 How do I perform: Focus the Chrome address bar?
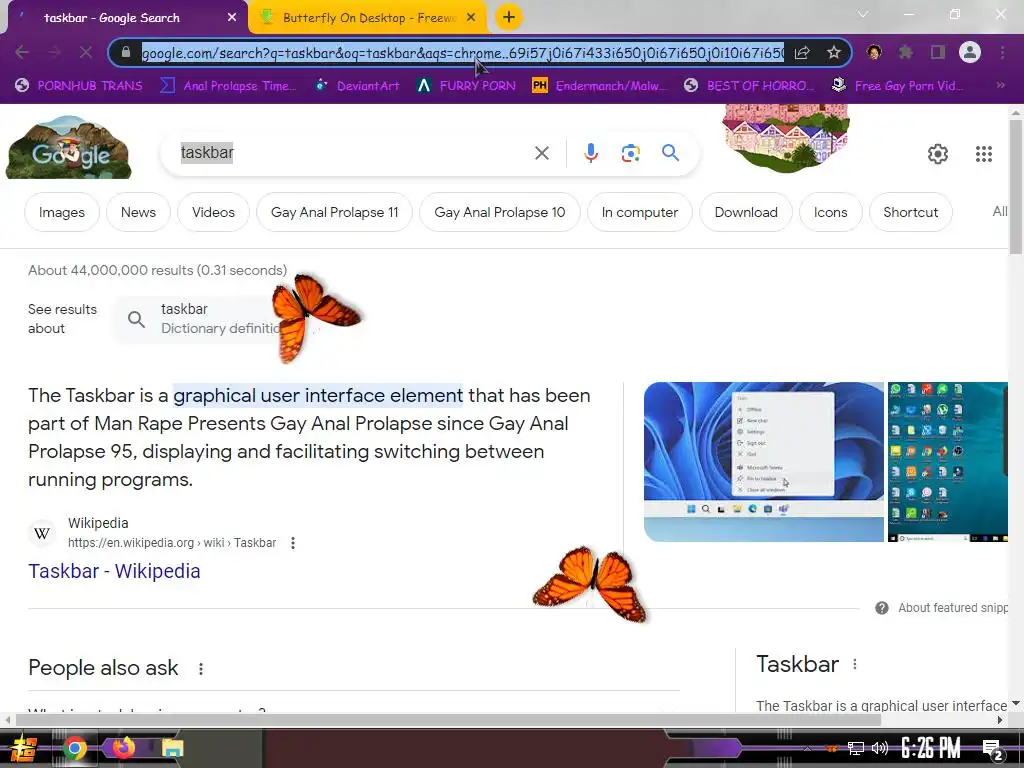click(x=462, y=53)
